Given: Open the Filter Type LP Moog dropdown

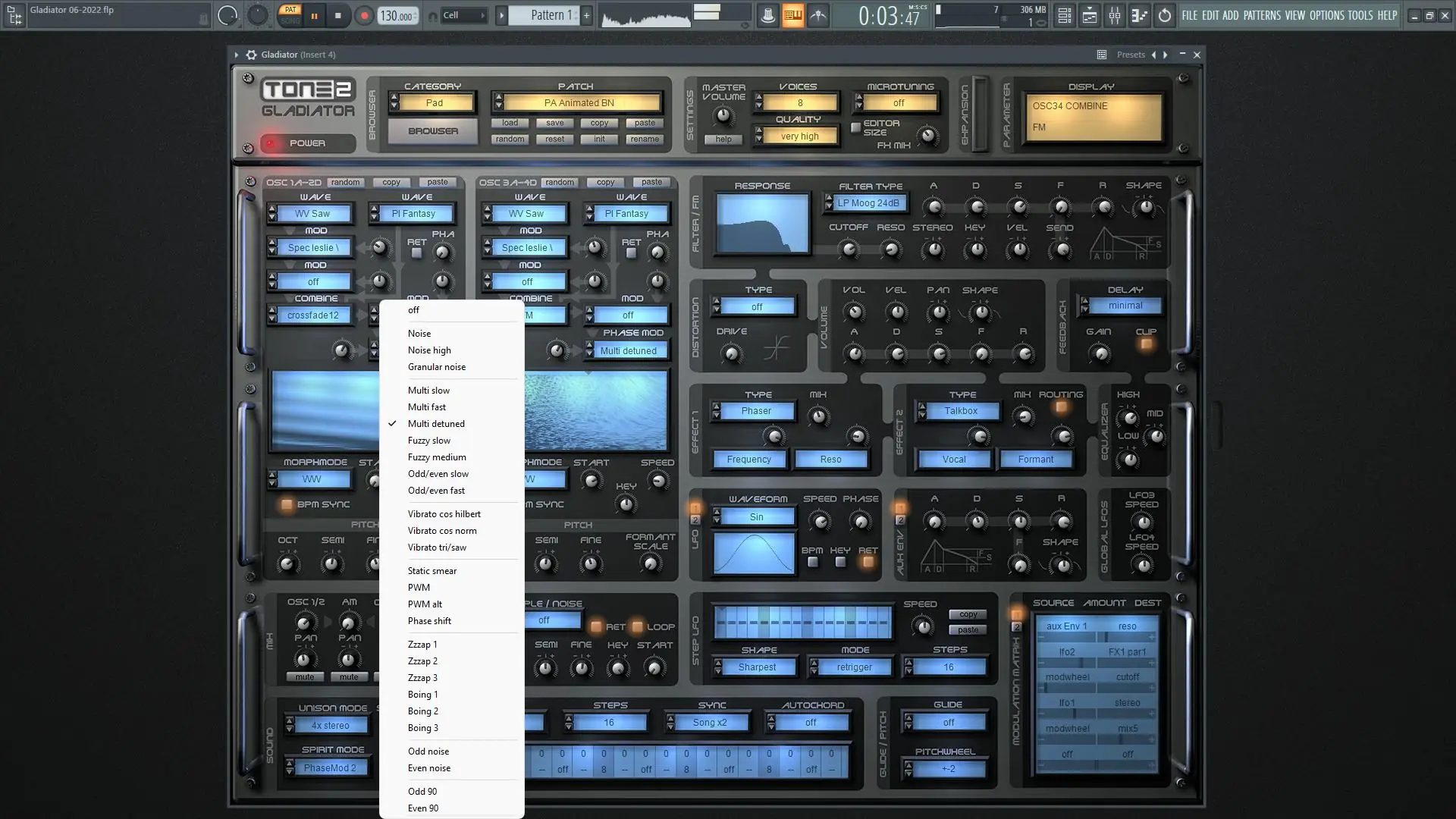Looking at the screenshot, I should (x=868, y=203).
